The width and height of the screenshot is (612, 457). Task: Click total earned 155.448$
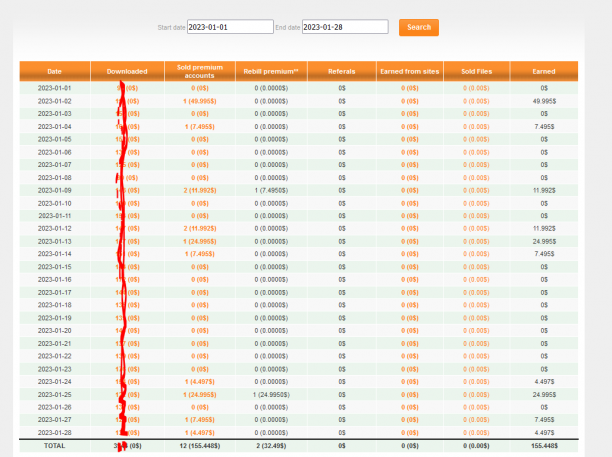544,446
